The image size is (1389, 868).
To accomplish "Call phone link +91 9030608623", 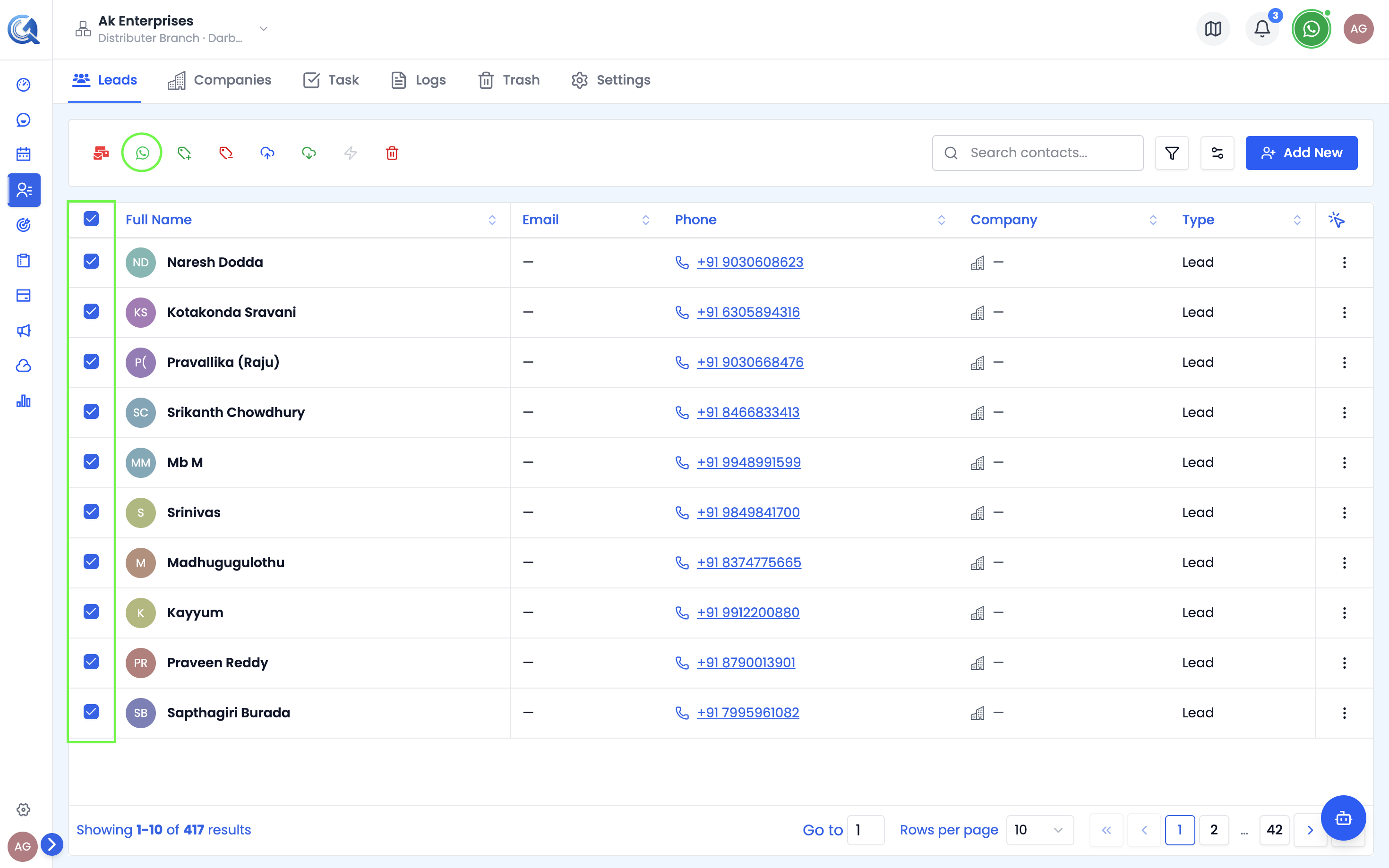I will pos(749,263).
